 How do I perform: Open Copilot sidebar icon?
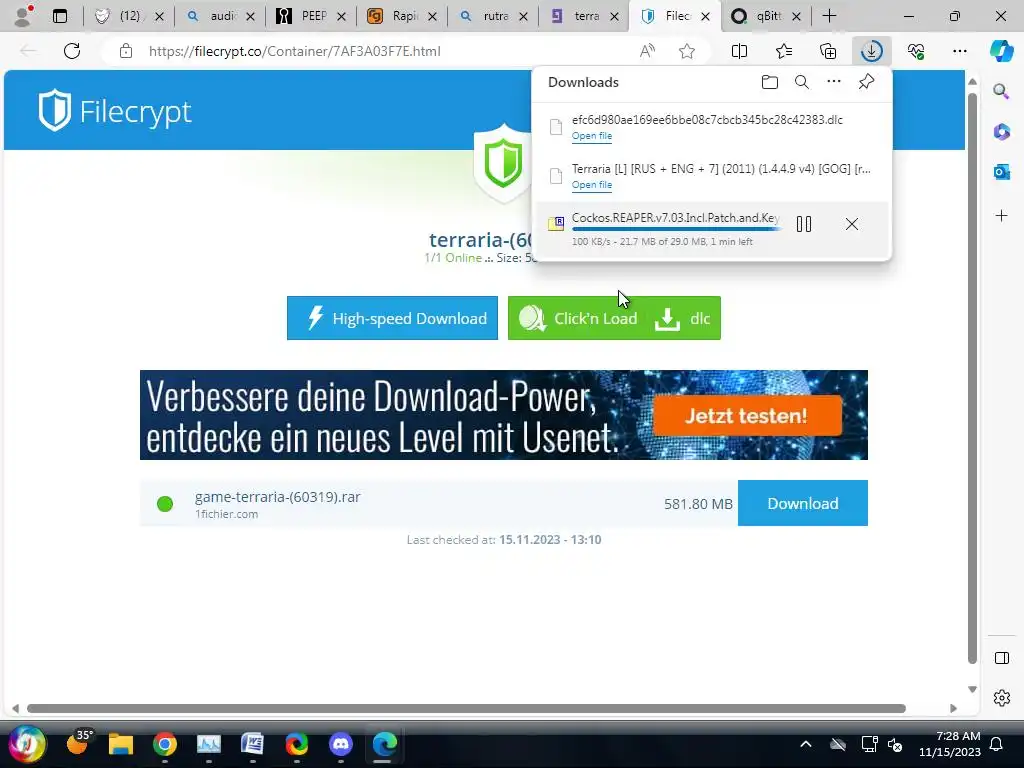1001,51
